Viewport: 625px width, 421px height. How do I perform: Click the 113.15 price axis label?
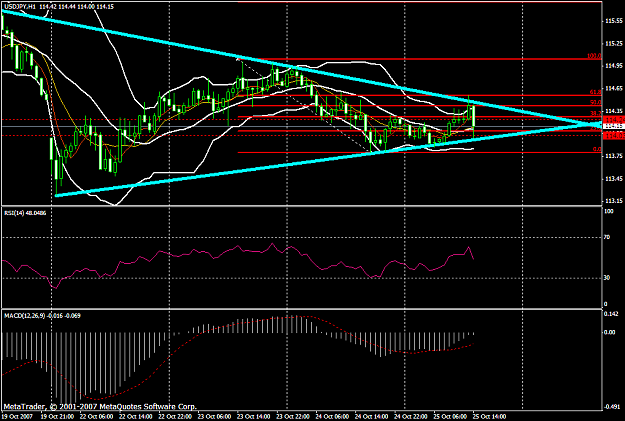point(614,201)
